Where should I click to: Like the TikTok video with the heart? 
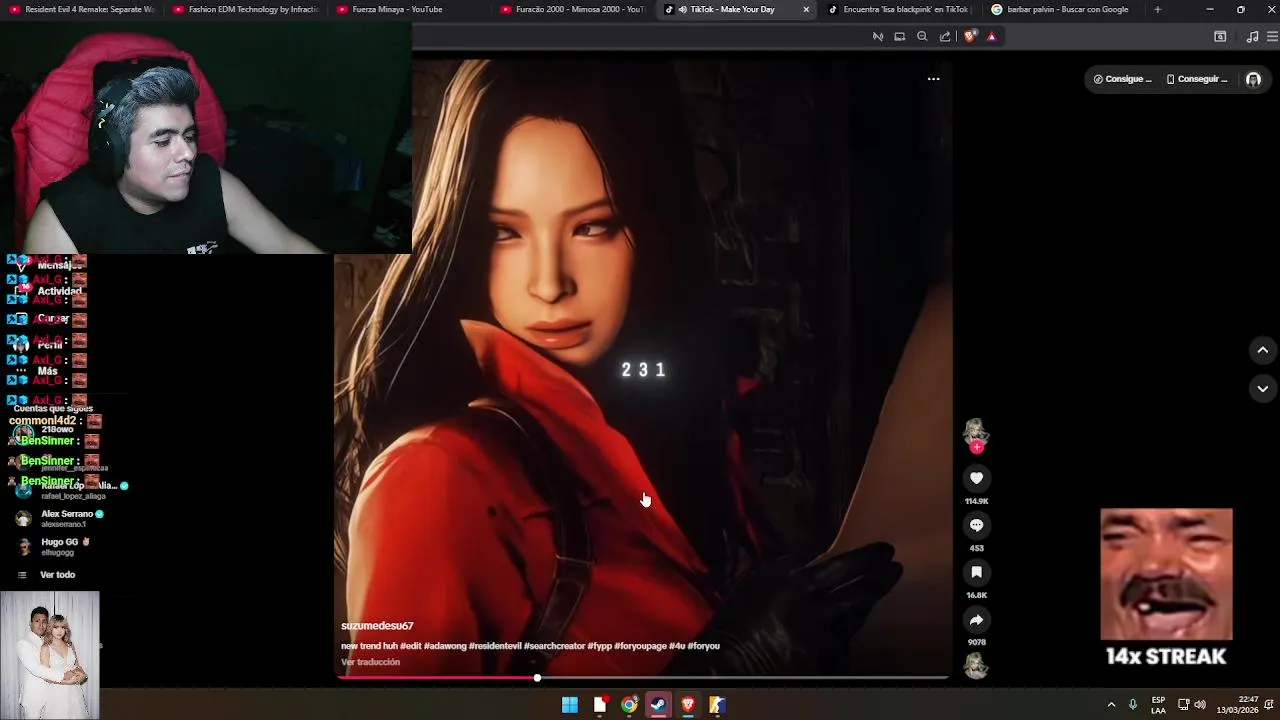[x=976, y=478]
